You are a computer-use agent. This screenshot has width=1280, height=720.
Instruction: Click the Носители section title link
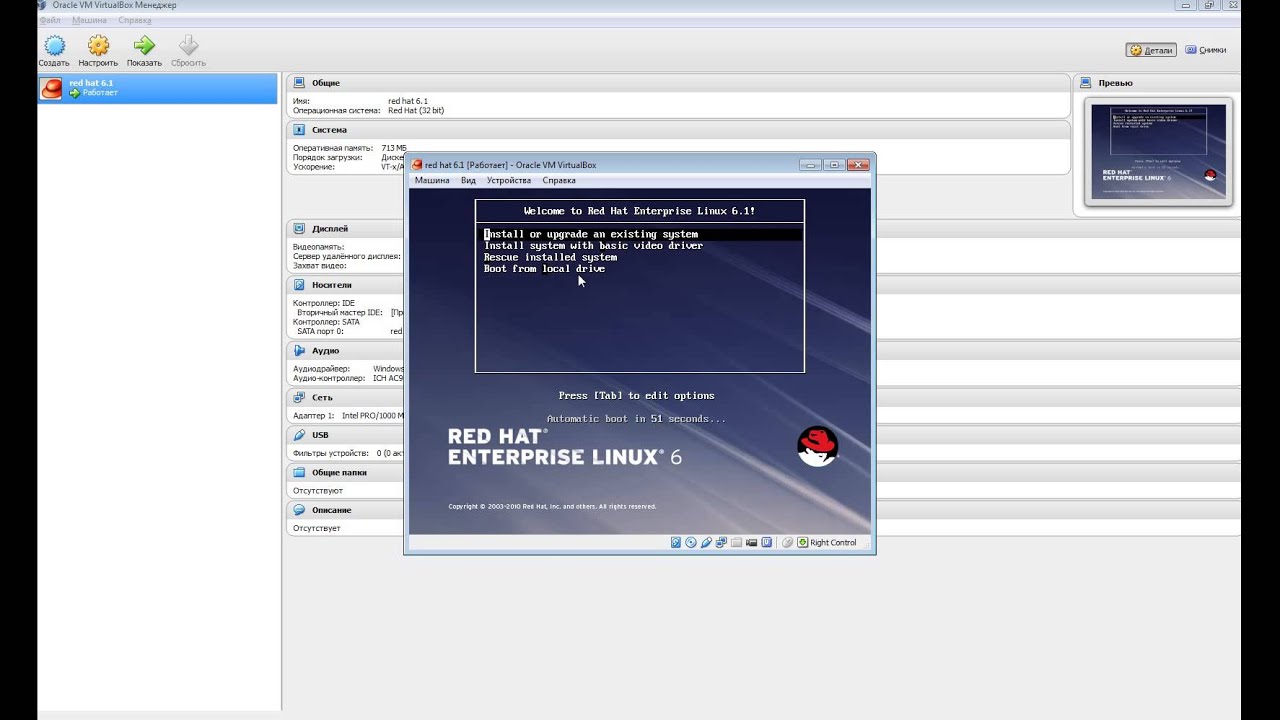tap(332, 285)
